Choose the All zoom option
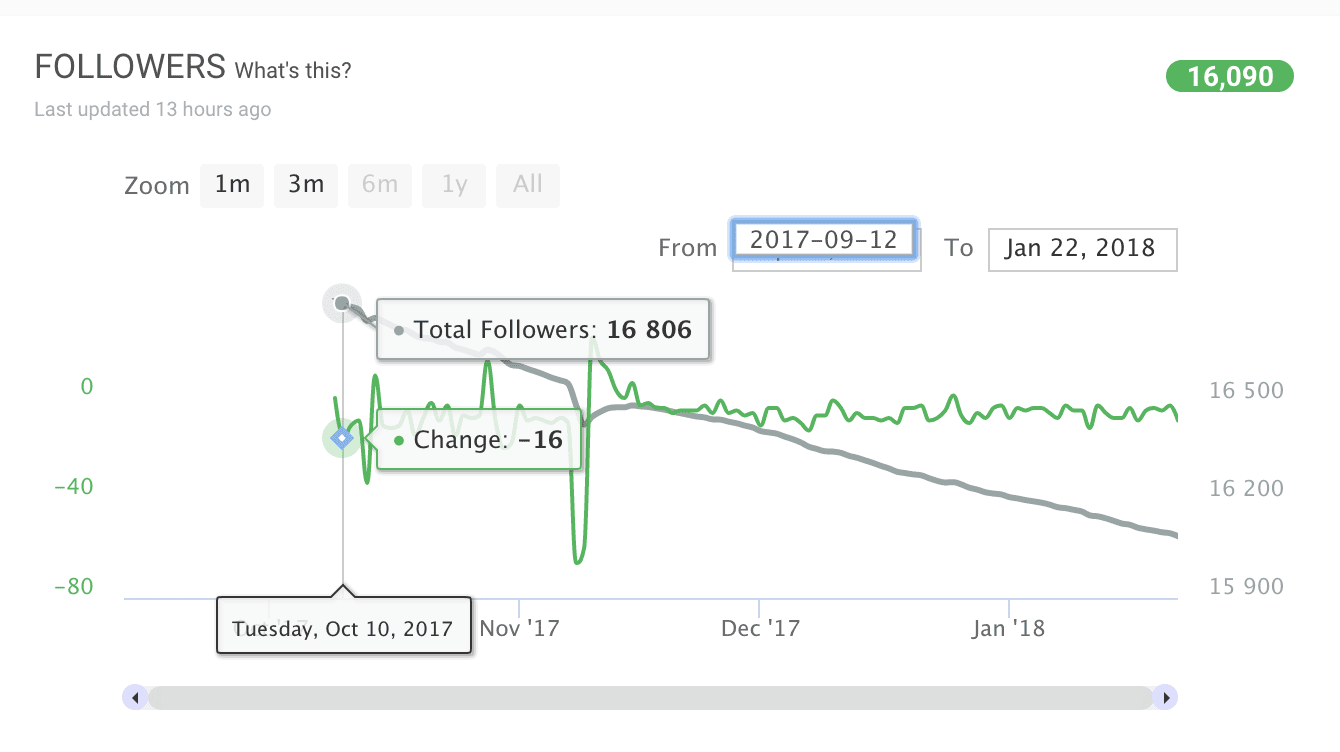 pos(528,185)
